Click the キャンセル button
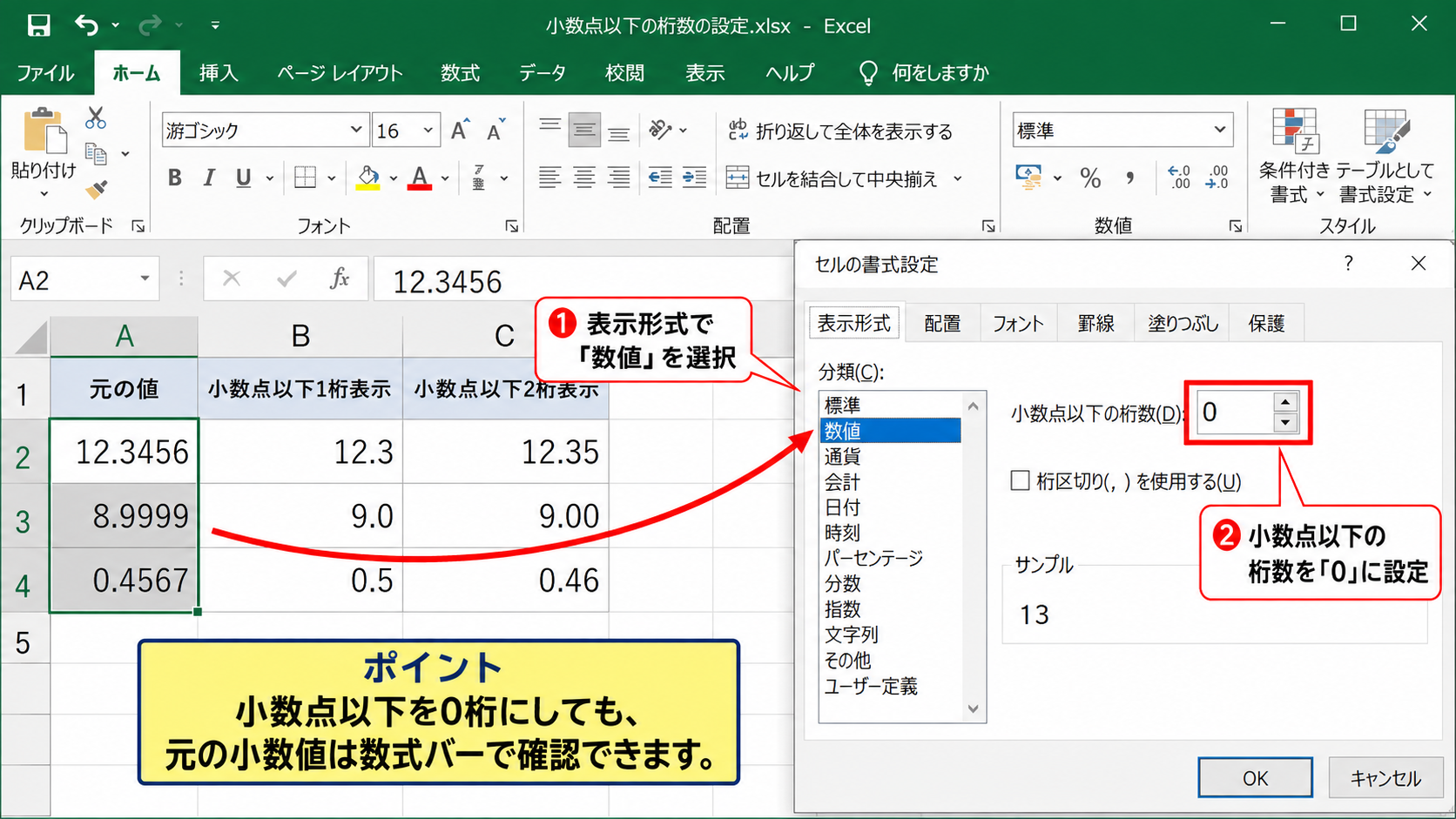Image resolution: width=1456 pixels, height=819 pixels. tap(1385, 778)
